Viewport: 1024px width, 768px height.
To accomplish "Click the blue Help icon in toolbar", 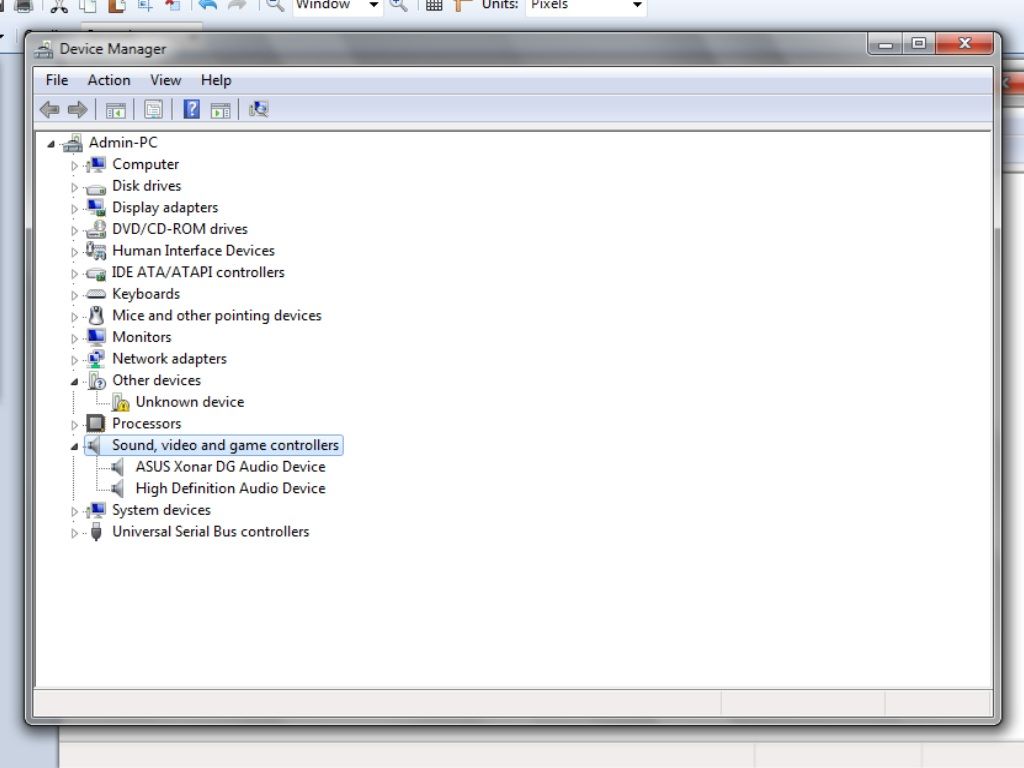I will [x=191, y=110].
